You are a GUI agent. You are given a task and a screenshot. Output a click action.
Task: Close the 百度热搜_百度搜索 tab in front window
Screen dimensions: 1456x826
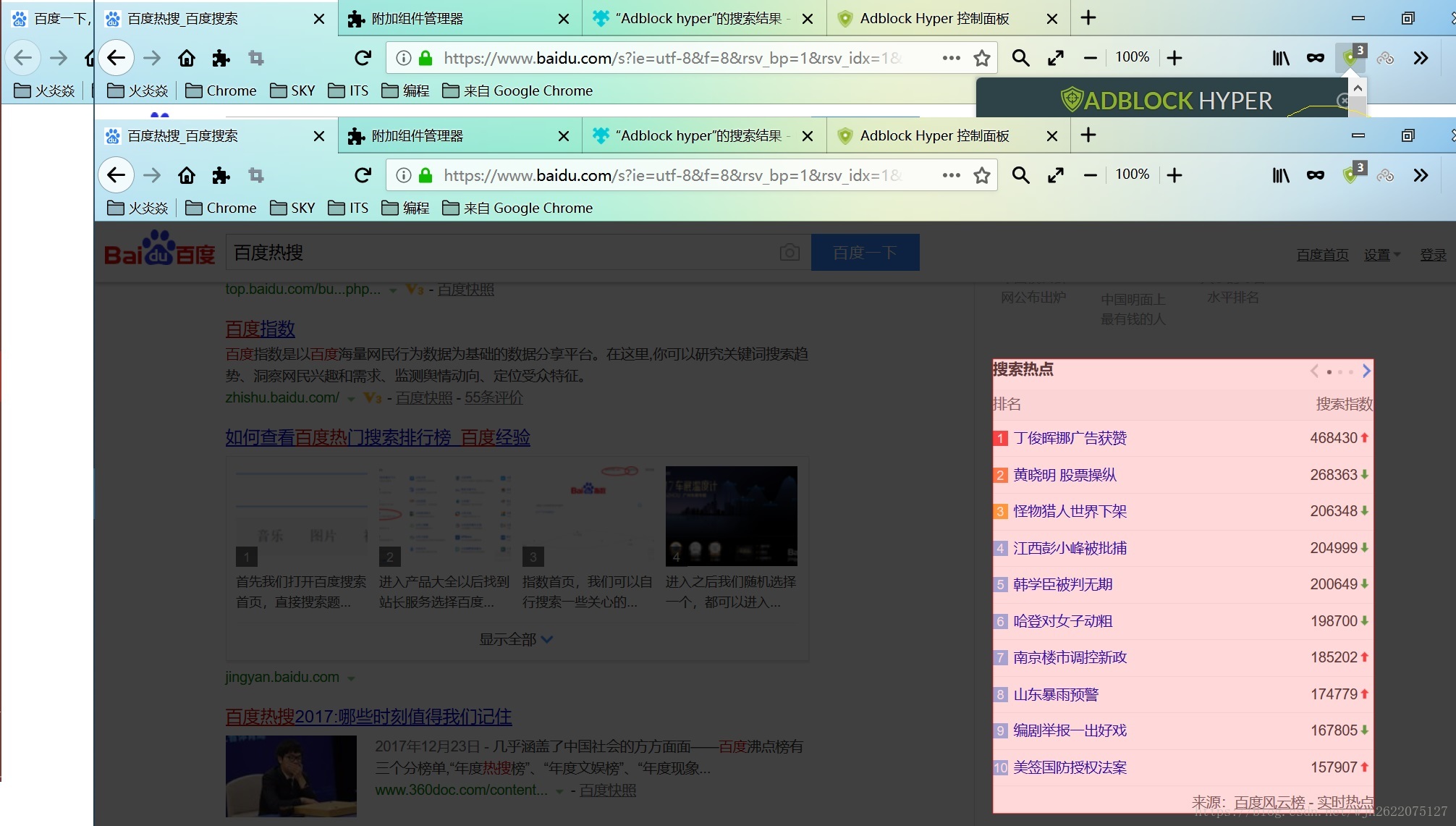click(x=318, y=135)
